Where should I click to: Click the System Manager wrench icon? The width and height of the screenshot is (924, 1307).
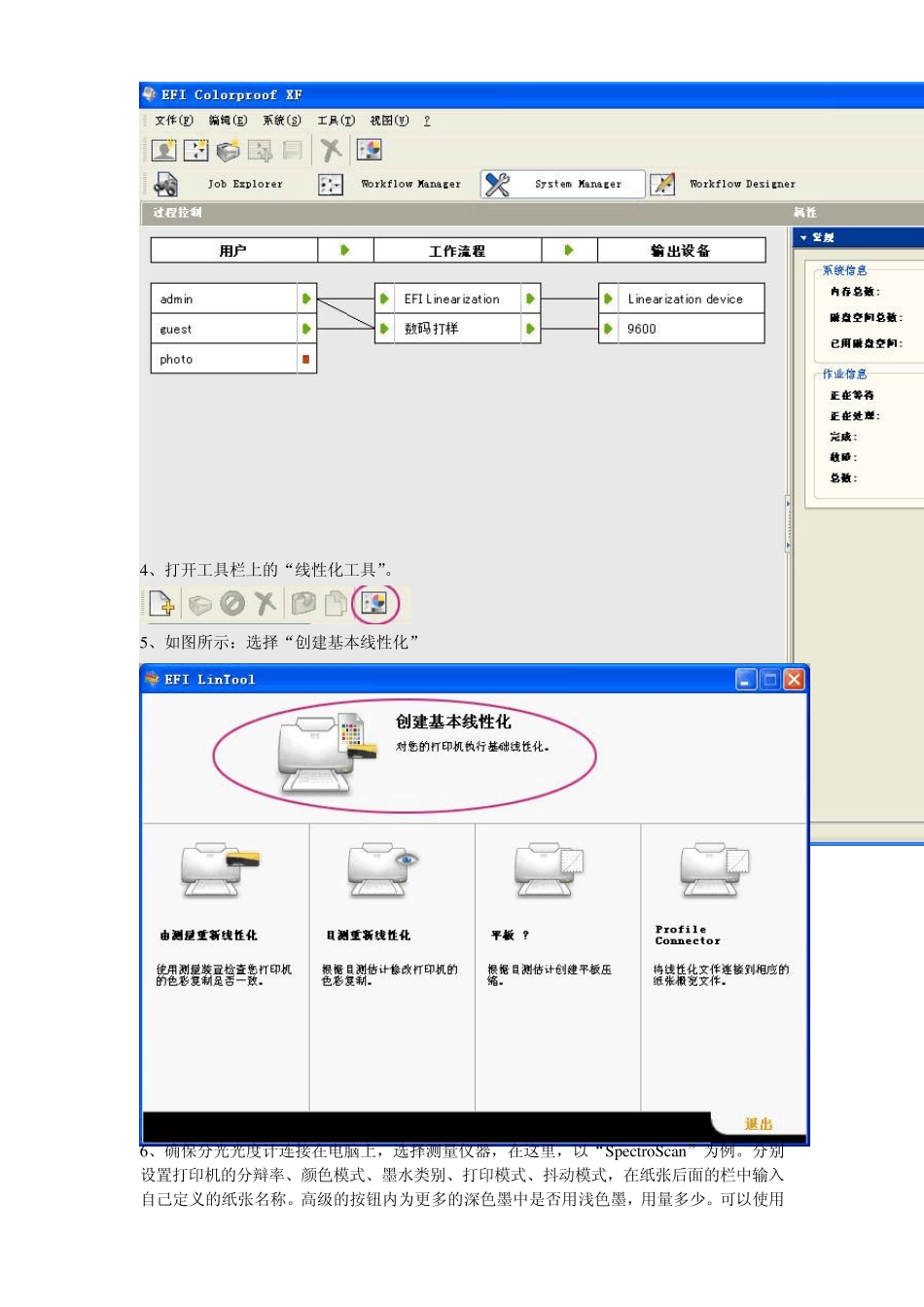coord(498,184)
